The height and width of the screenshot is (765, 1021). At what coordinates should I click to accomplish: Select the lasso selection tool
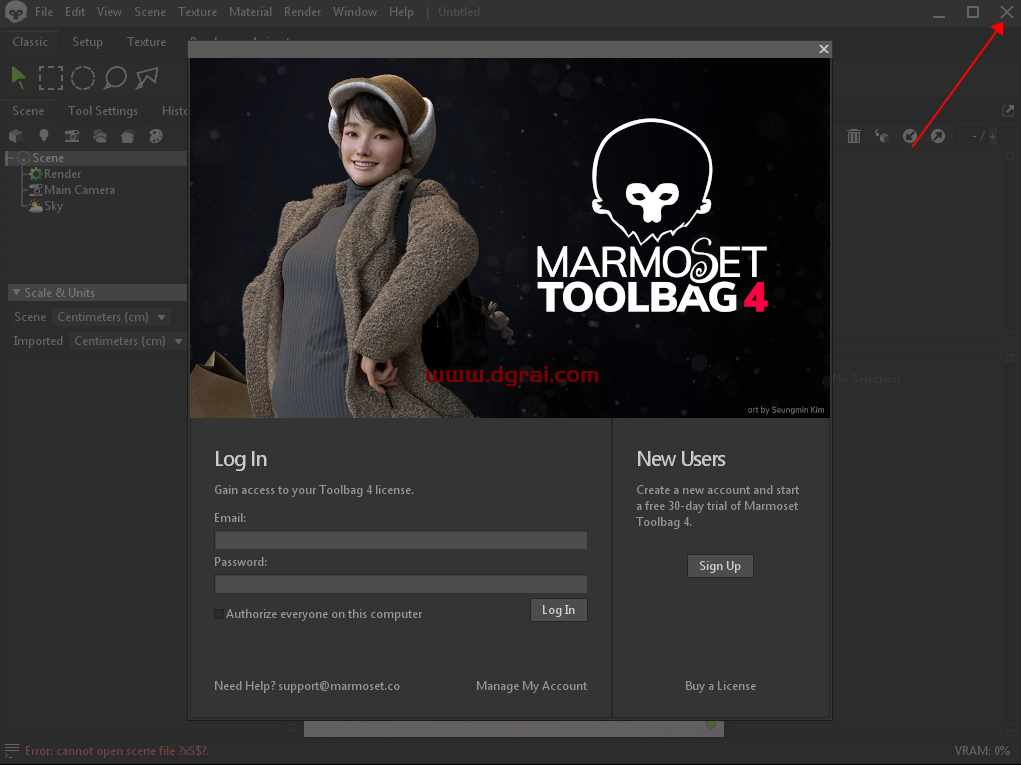point(115,77)
